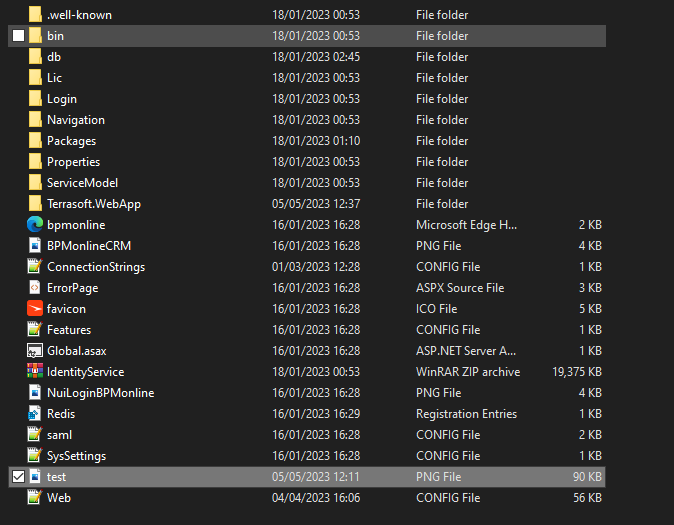Screen dimensions: 674x525
Task: Select the ServiceModel folder row date
Action: [316, 183]
